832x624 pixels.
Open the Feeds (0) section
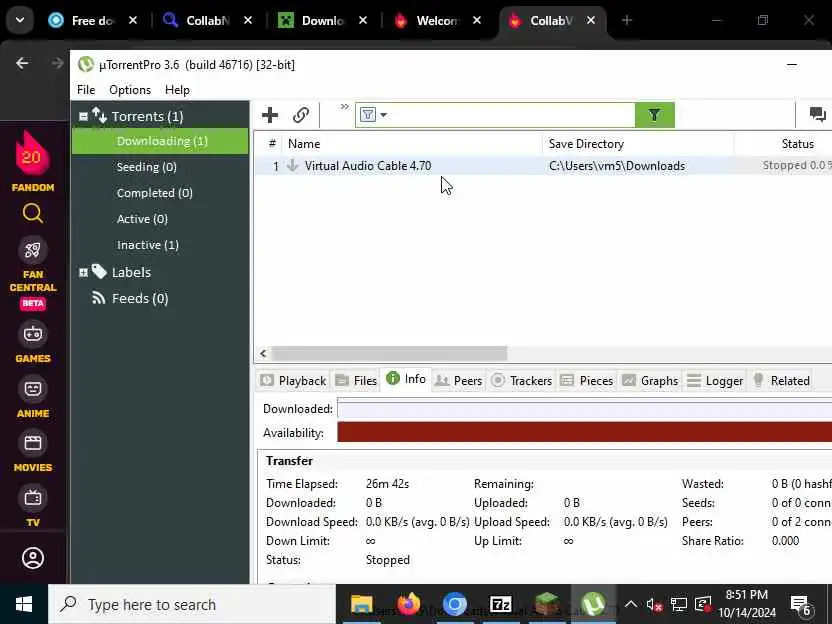click(x=140, y=299)
